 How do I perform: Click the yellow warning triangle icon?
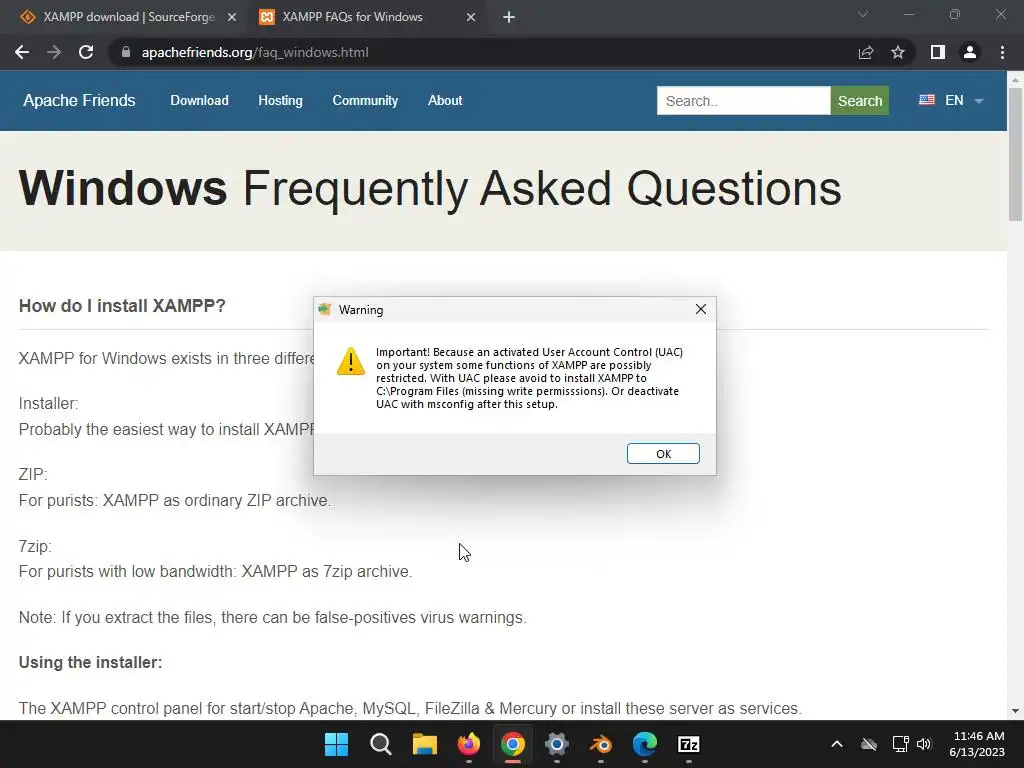point(351,361)
